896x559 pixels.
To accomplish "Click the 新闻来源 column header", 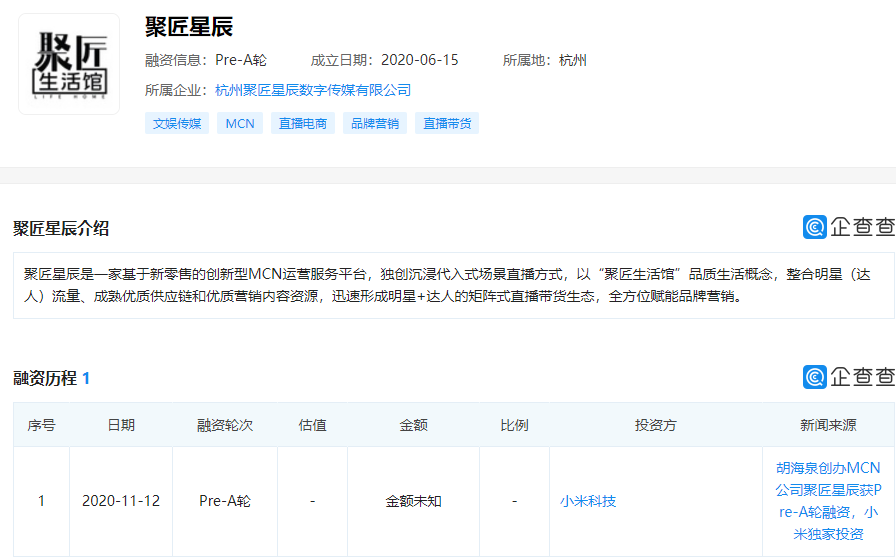I will pyautogui.click(x=829, y=425).
